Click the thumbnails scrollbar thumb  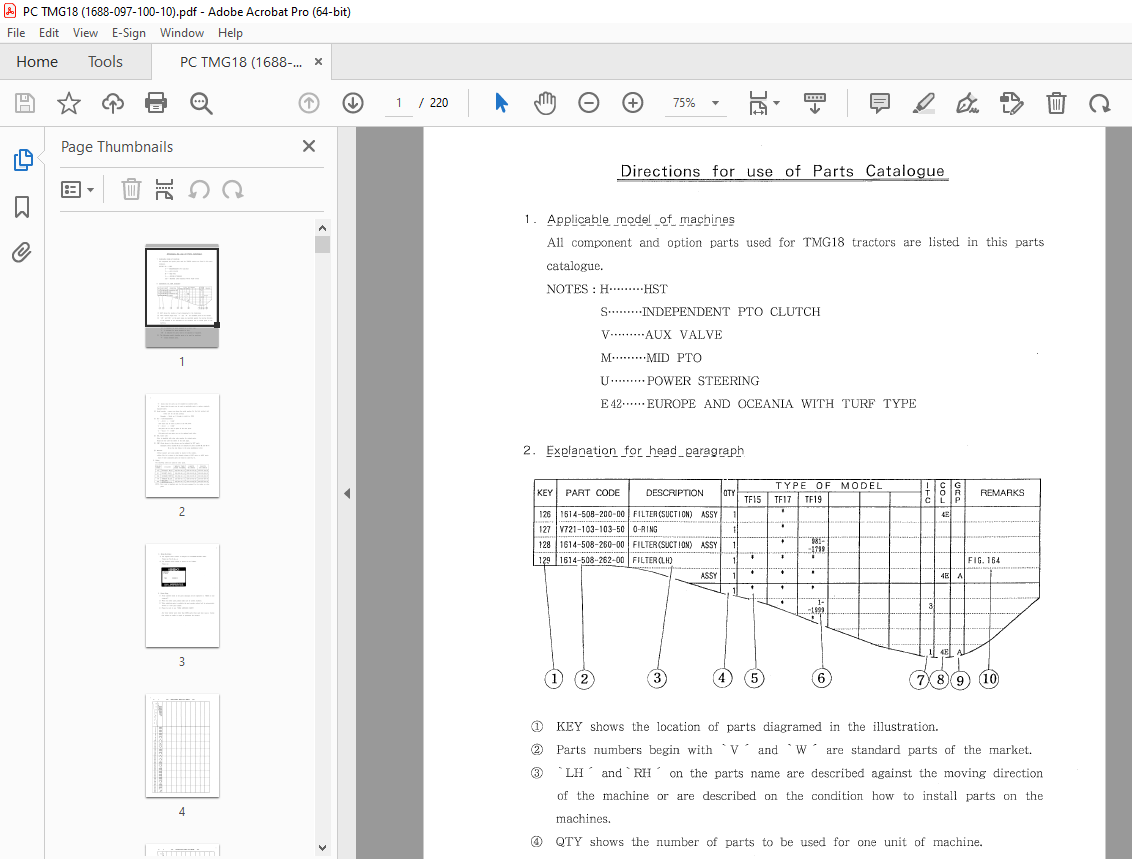click(x=323, y=245)
